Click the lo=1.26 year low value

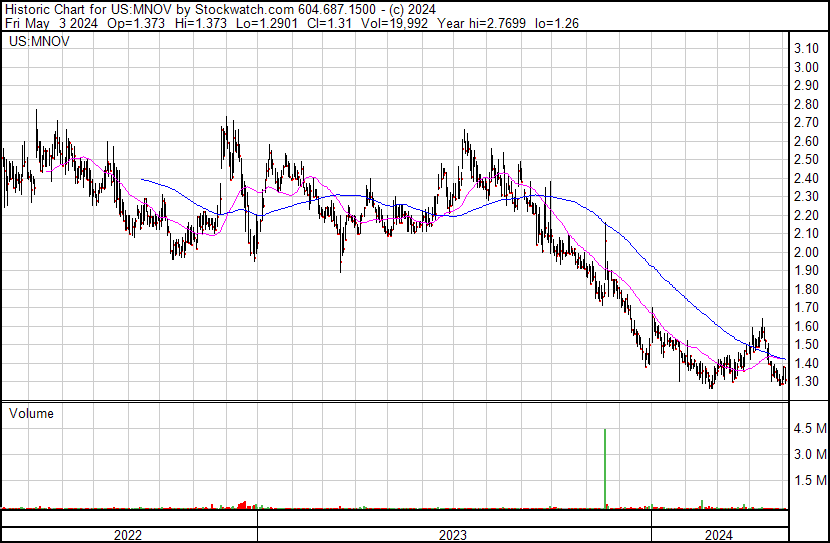[x=557, y=23]
